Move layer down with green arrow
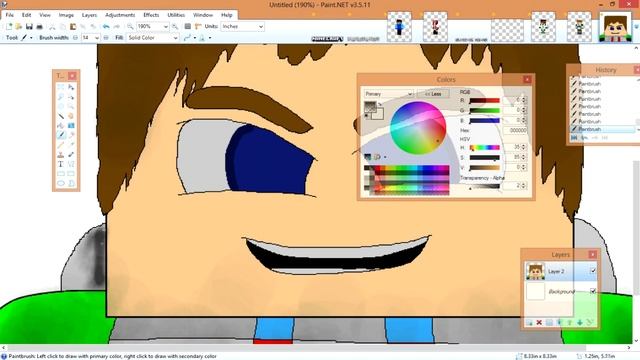640x360 pixels. point(580,322)
